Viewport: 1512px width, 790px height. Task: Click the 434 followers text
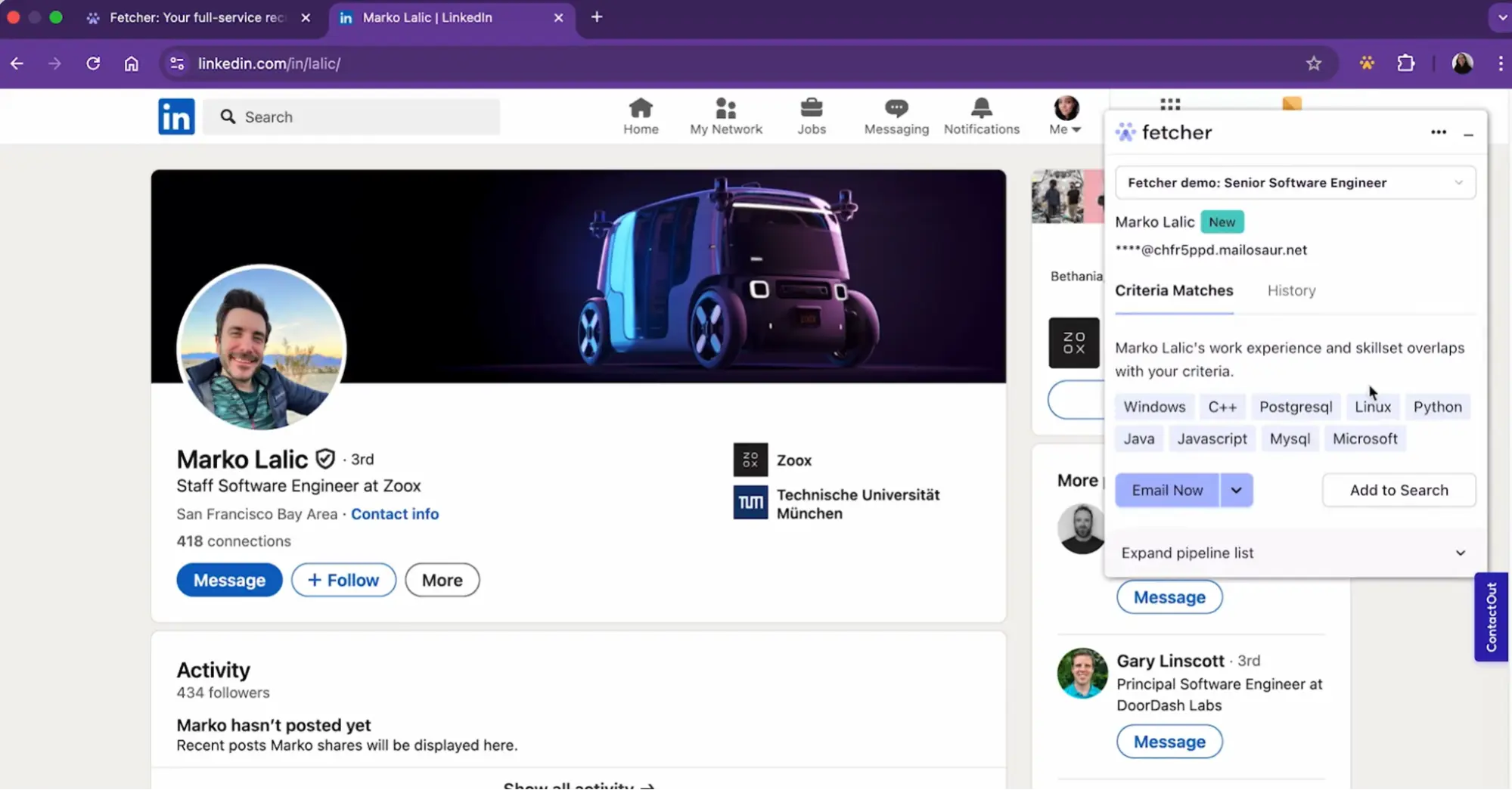point(223,692)
